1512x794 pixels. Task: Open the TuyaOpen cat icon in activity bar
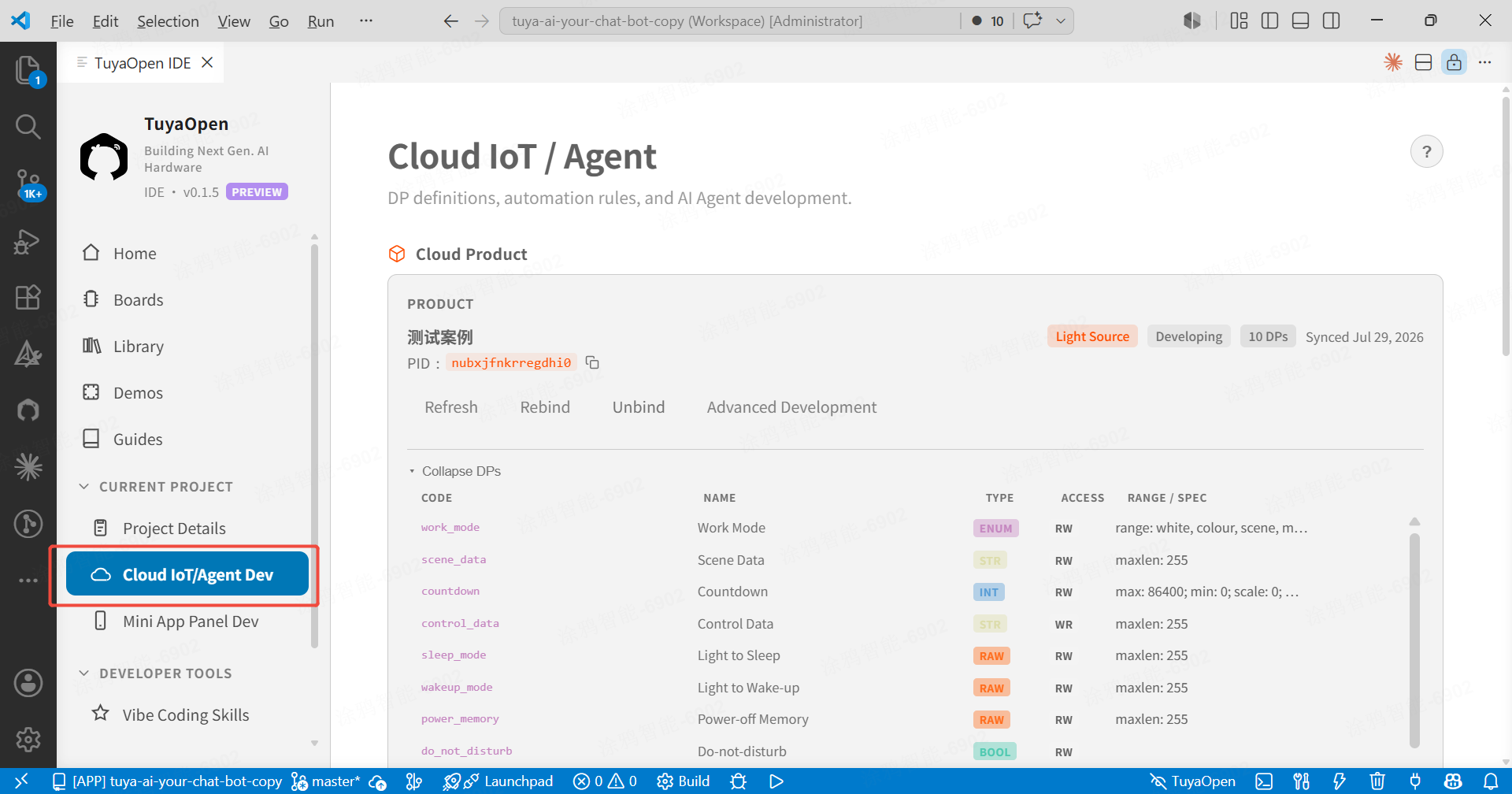pyautogui.click(x=28, y=410)
